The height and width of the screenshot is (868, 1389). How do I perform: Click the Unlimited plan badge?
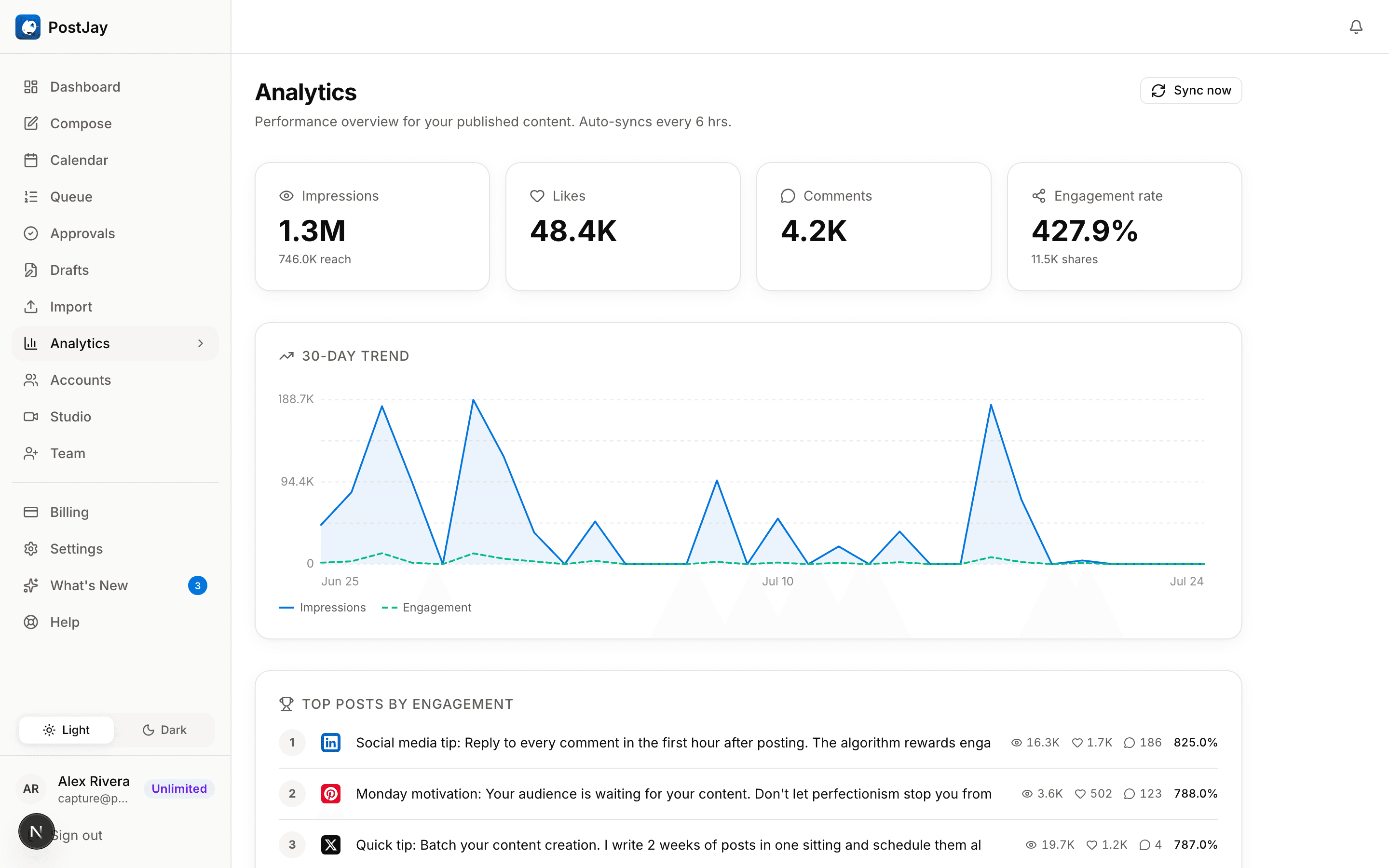coord(179,789)
